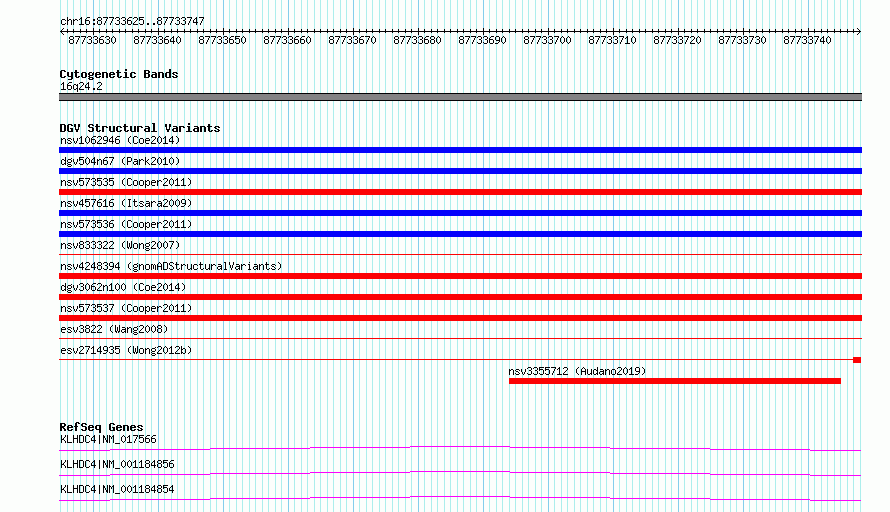Click the short red bar for nsv3355712
890x512 pixels.
(x=675, y=381)
